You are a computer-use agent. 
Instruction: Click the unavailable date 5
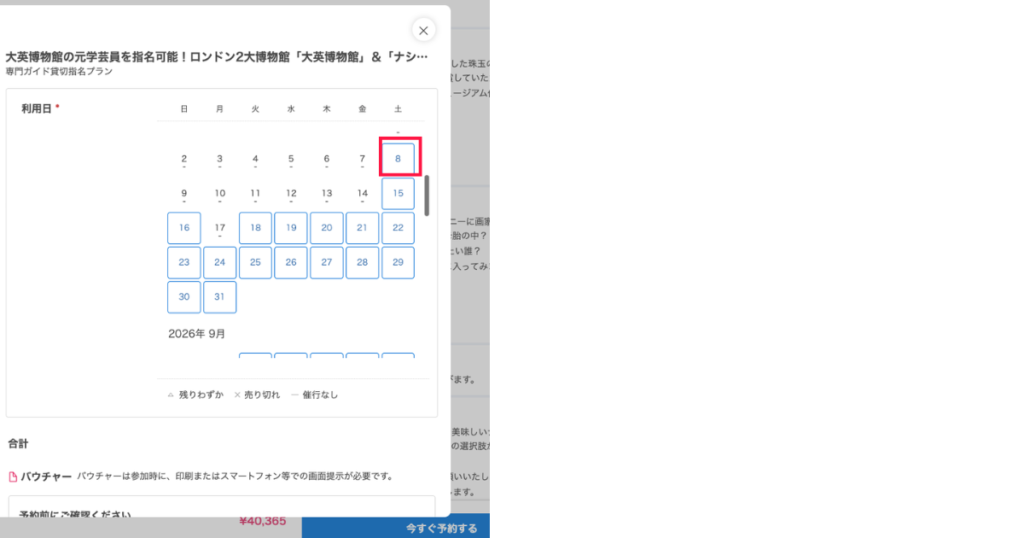coord(291,159)
